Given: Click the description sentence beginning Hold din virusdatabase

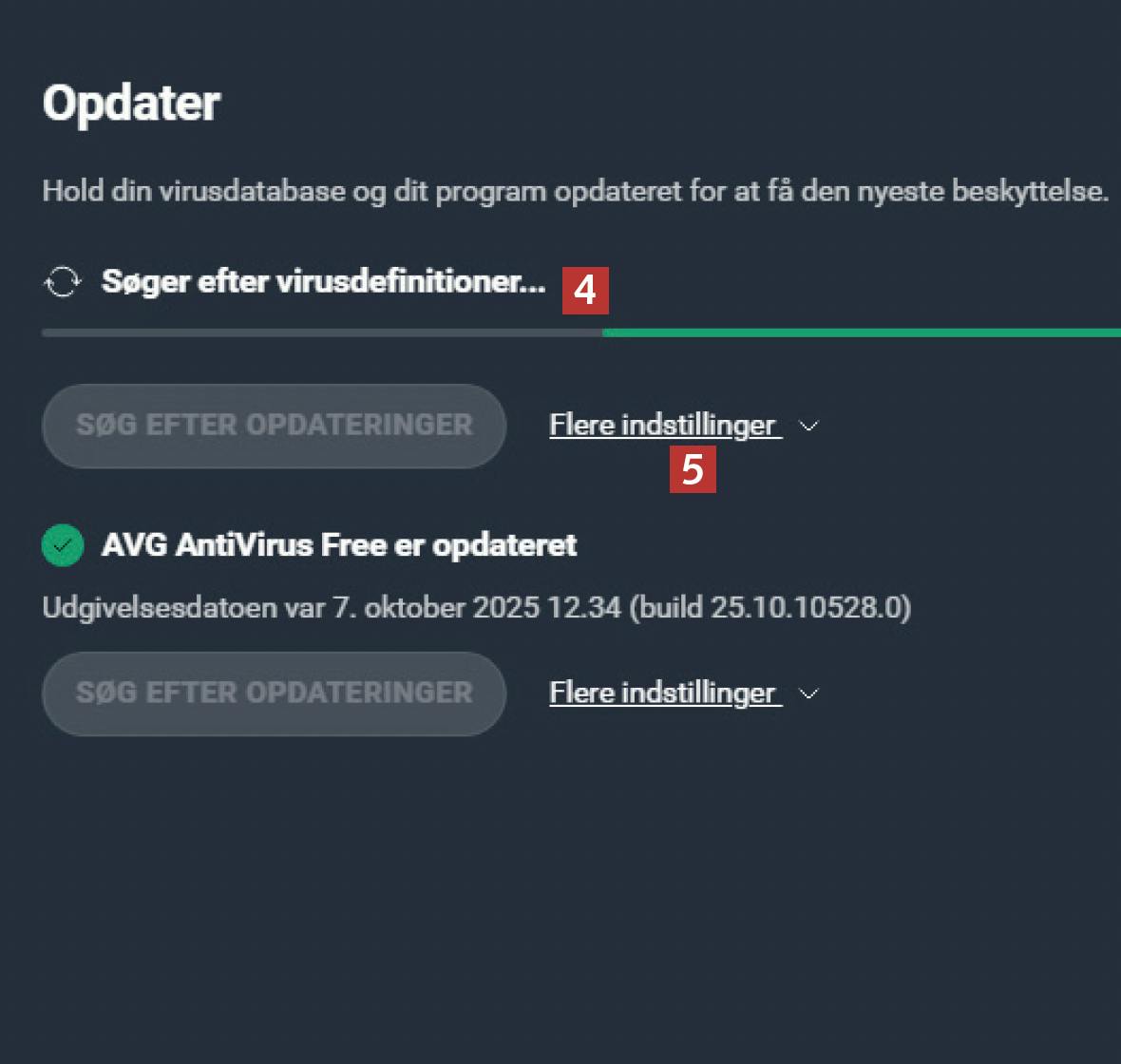Looking at the screenshot, I should point(575,191).
